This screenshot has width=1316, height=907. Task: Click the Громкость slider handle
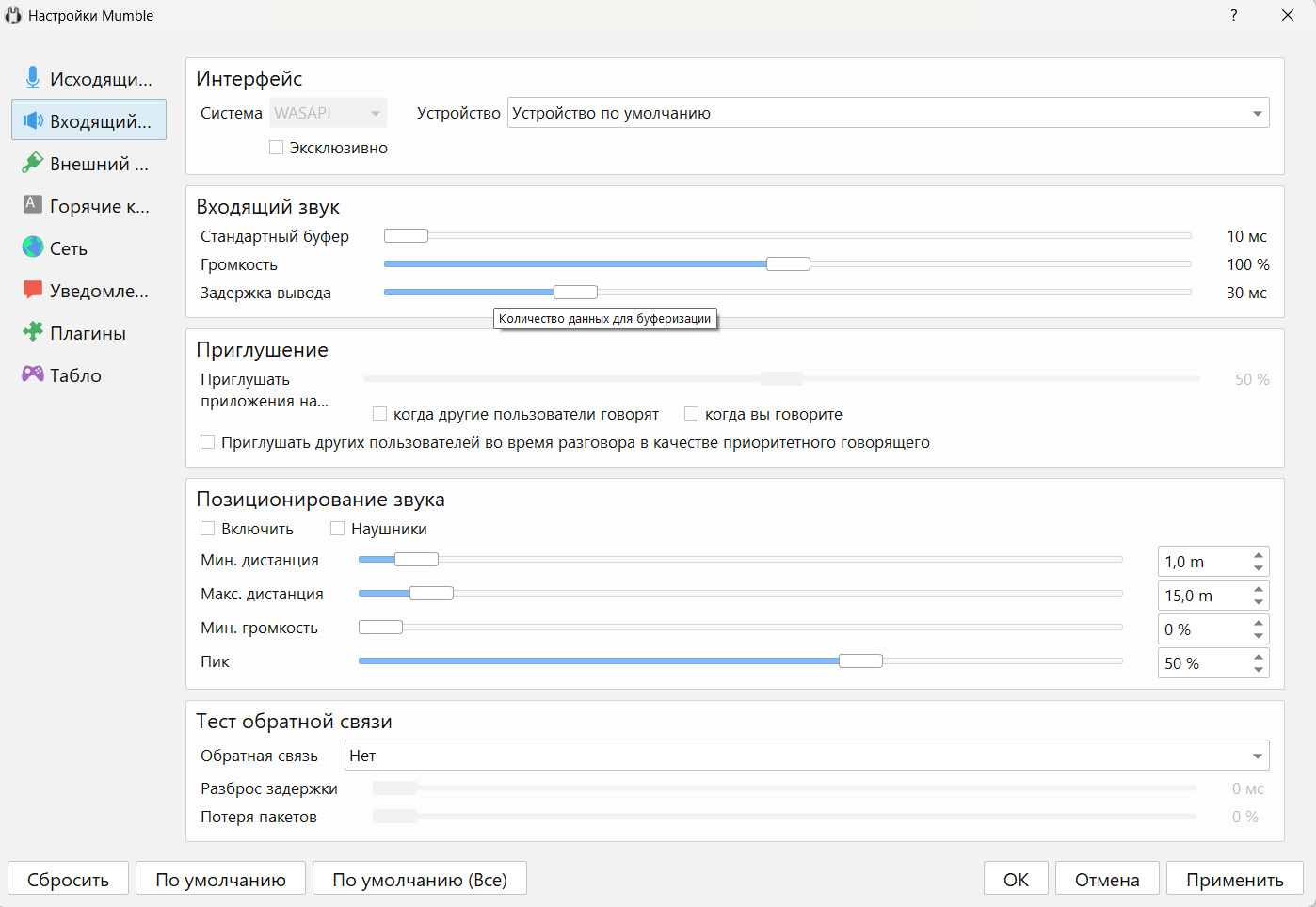[788, 263]
